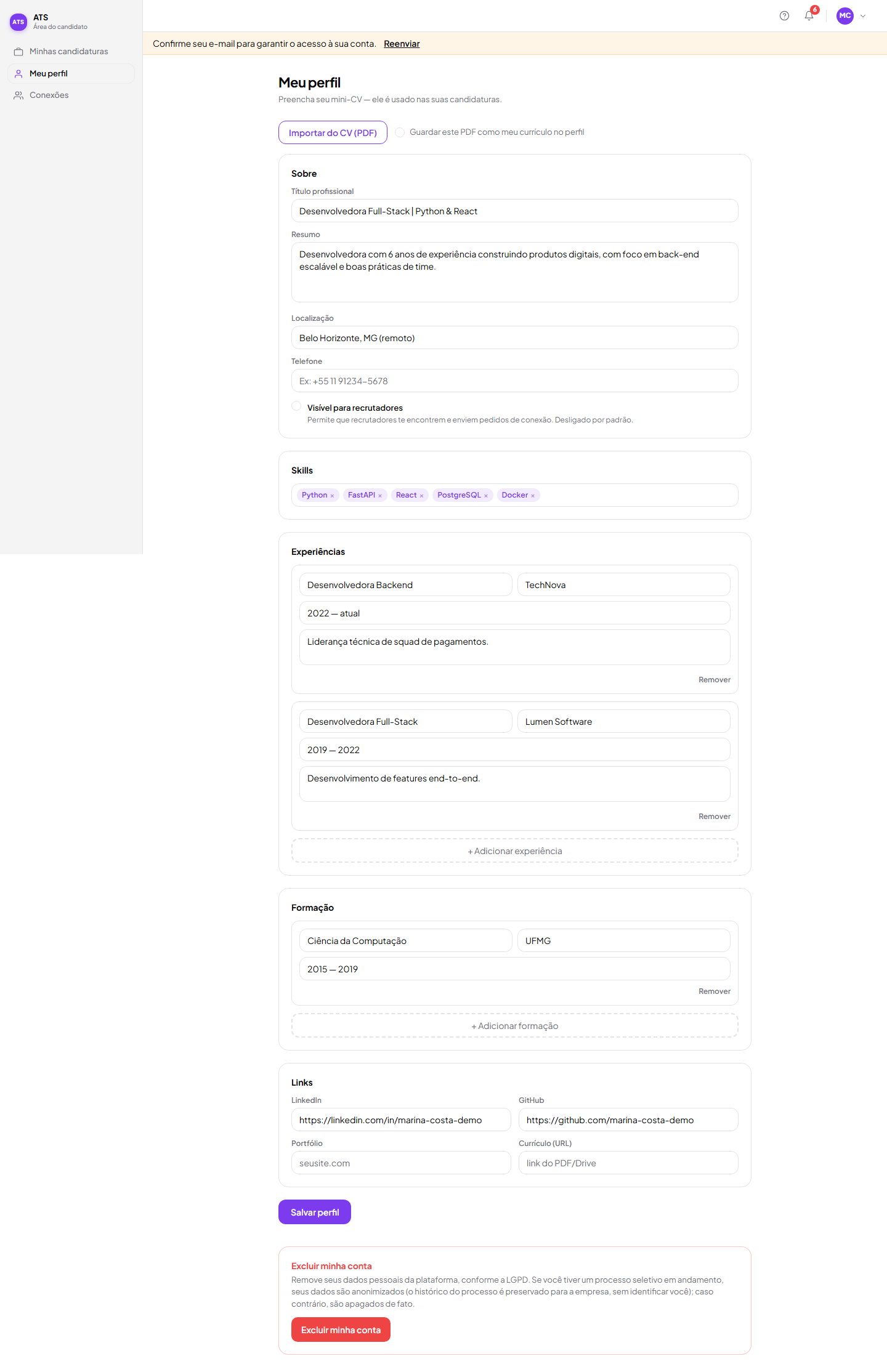This screenshot has height=1372, width=887.
Task: Click the Liderança técnica description field
Action: [515, 647]
